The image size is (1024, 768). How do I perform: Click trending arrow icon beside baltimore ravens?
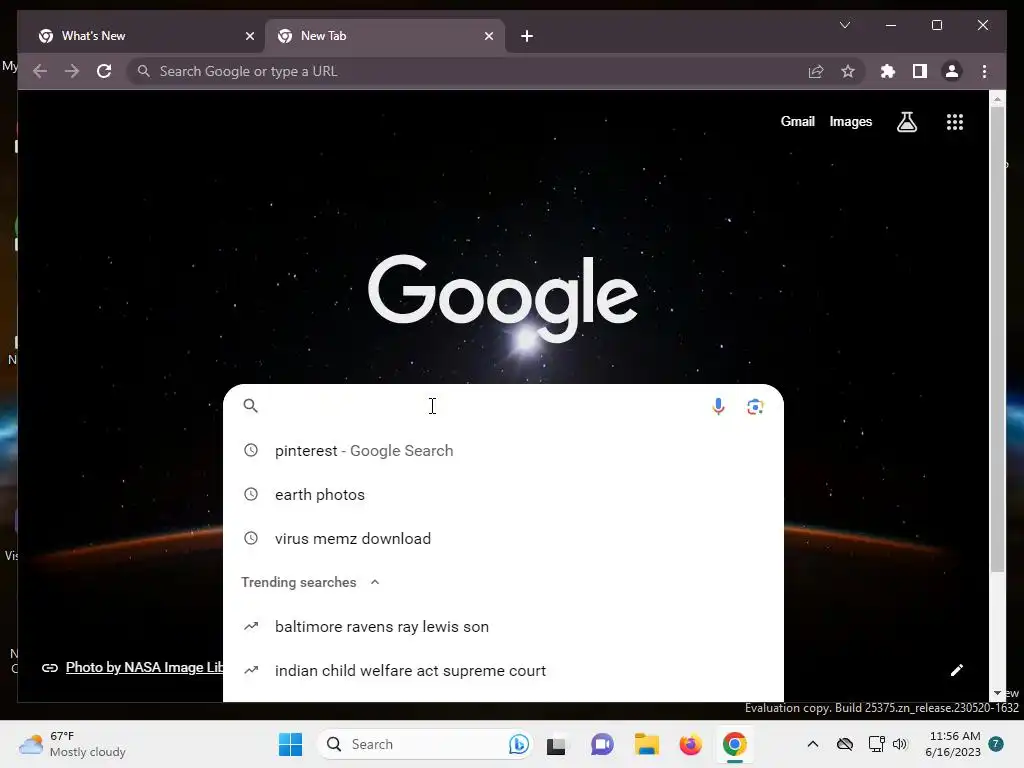tap(251, 626)
